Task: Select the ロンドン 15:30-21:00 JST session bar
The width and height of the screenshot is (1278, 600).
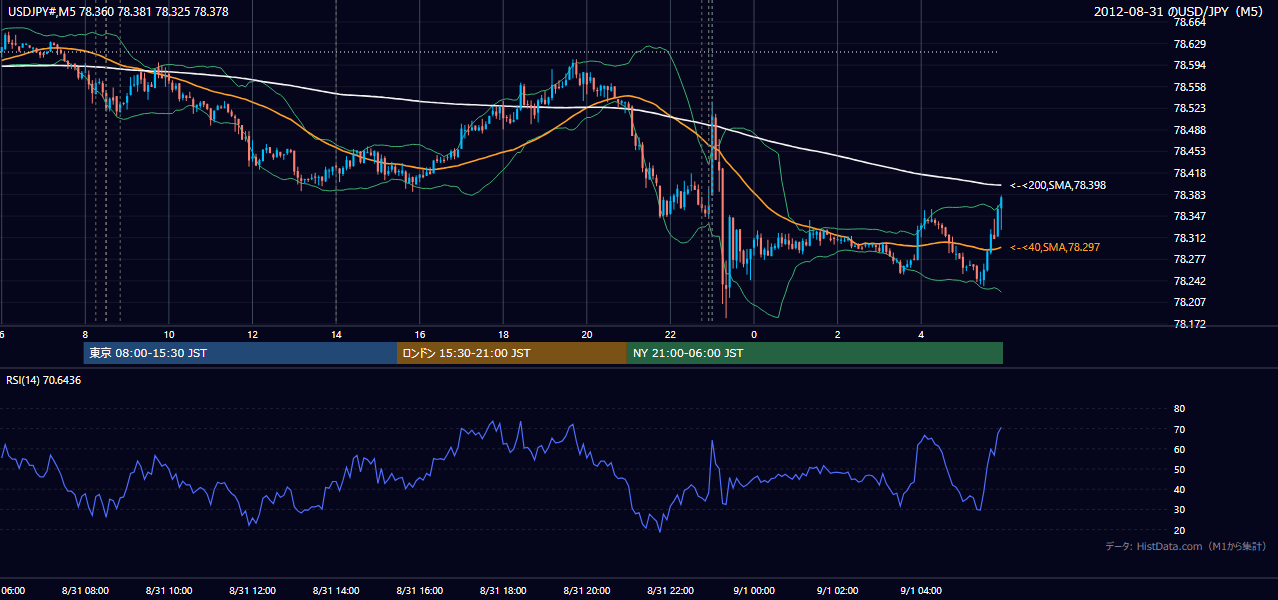Action: tap(512, 353)
